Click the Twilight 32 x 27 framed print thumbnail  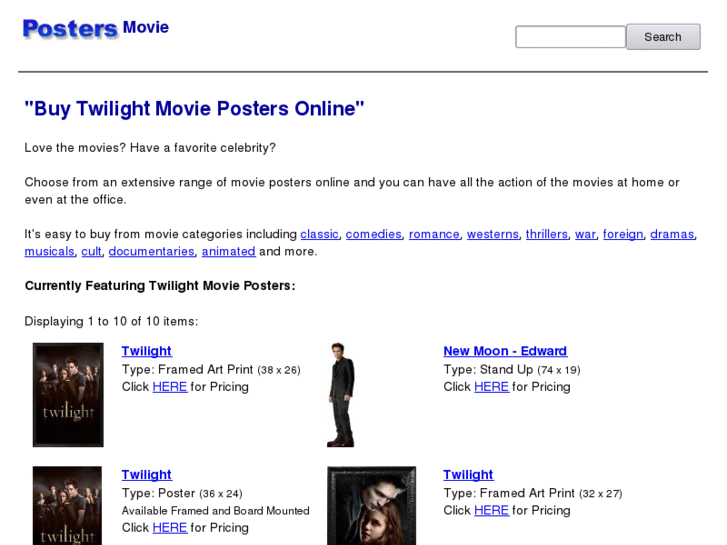pyautogui.click(x=371, y=506)
